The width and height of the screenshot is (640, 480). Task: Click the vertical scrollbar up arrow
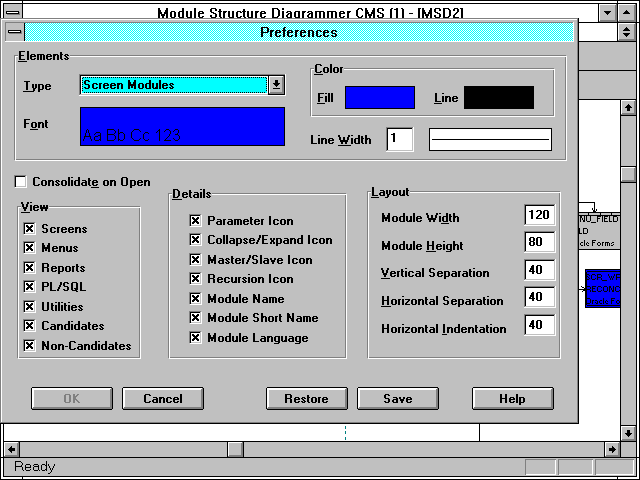click(627, 108)
